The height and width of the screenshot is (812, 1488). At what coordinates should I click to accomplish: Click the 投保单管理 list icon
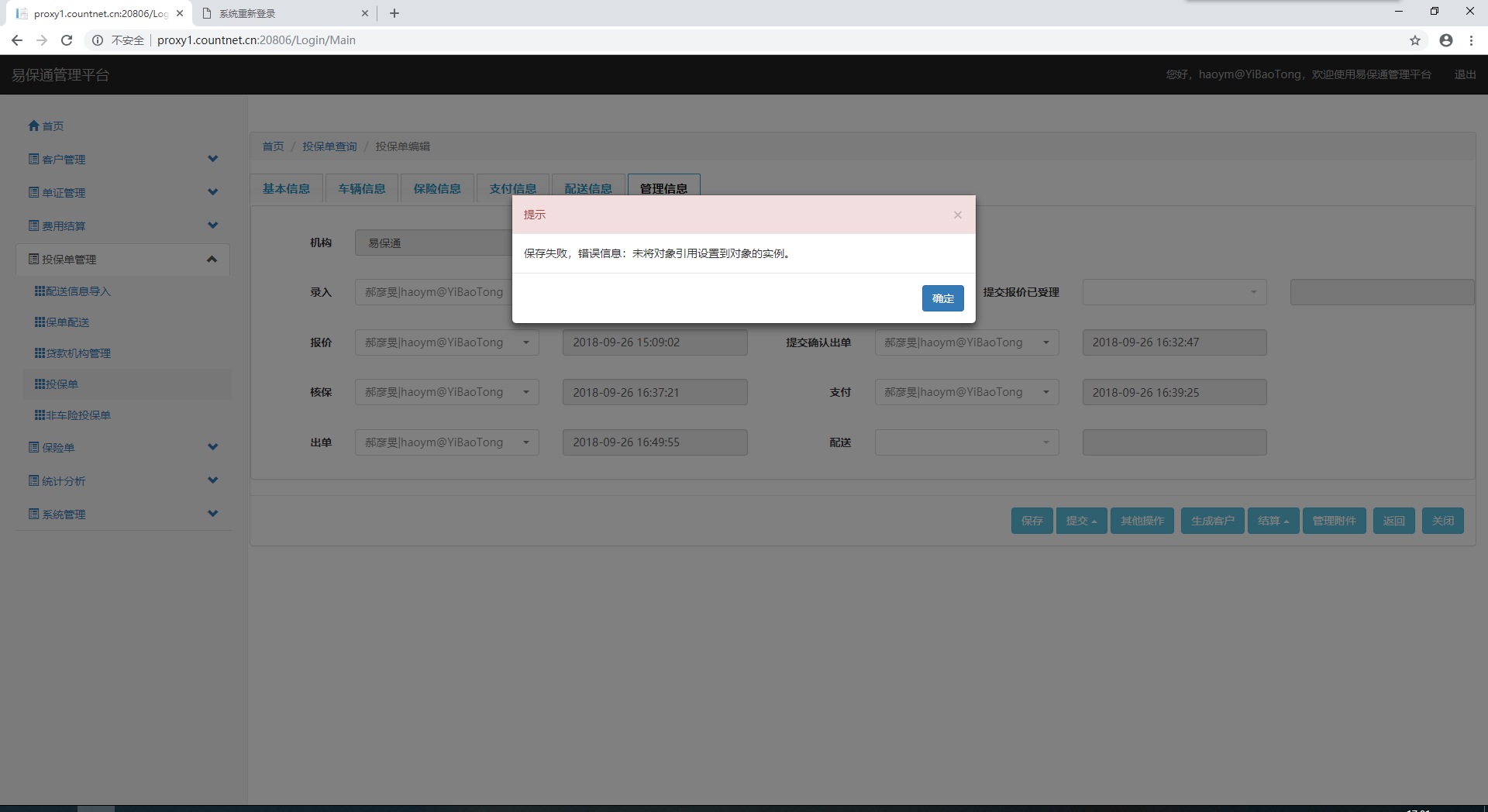[33, 259]
